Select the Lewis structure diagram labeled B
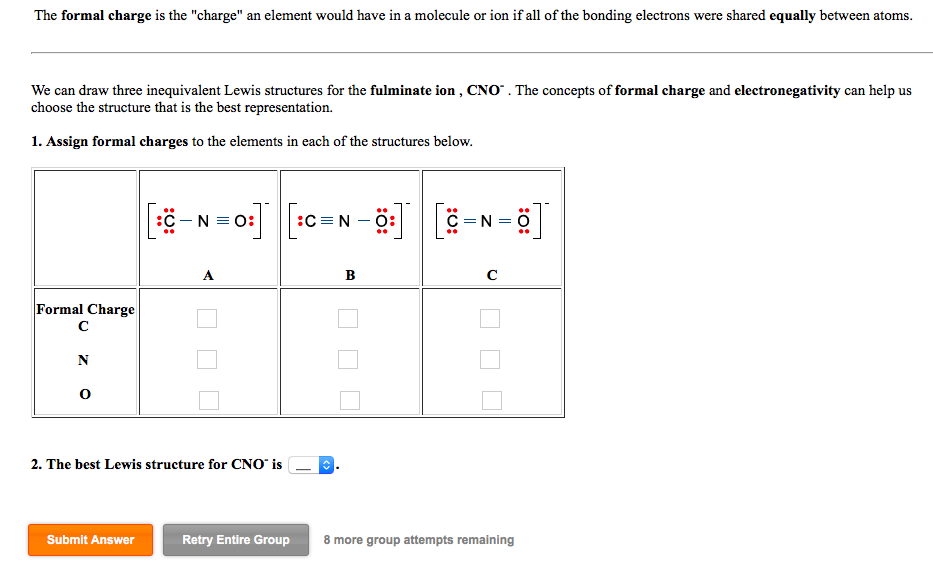 pyautogui.click(x=349, y=219)
